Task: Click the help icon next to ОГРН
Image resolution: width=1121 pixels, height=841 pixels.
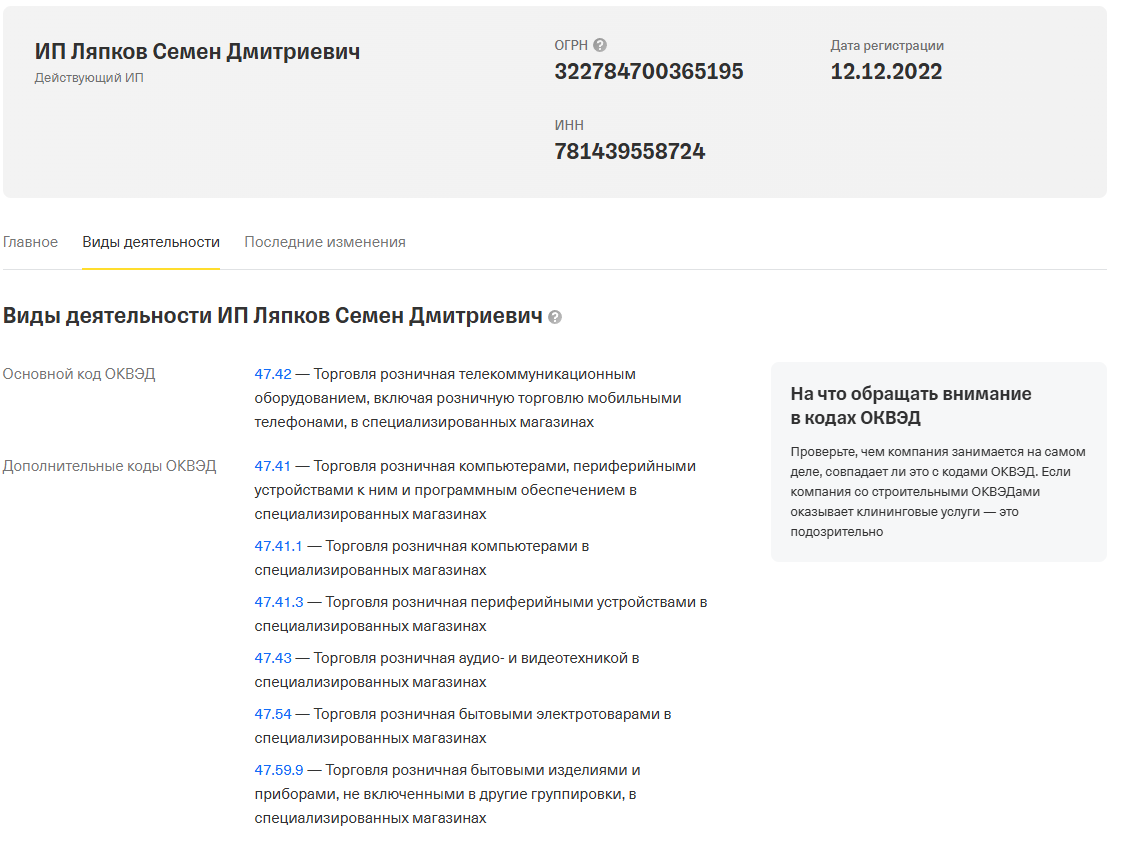Action: (600, 45)
